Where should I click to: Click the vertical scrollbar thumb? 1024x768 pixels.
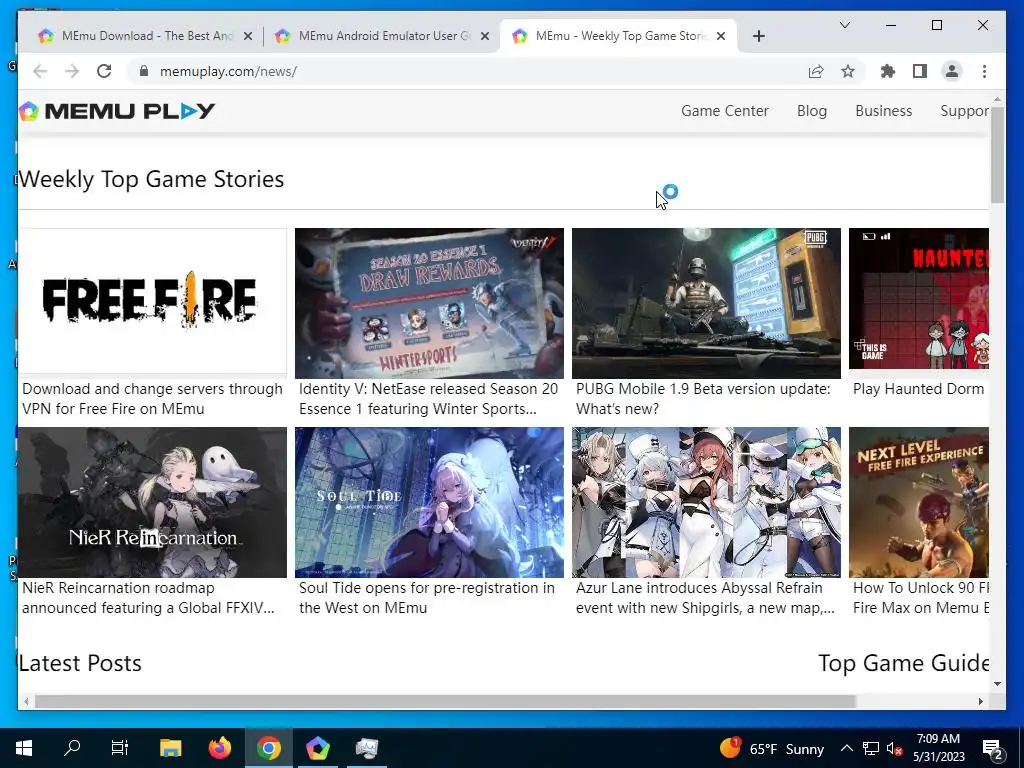[x=997, y=154]
